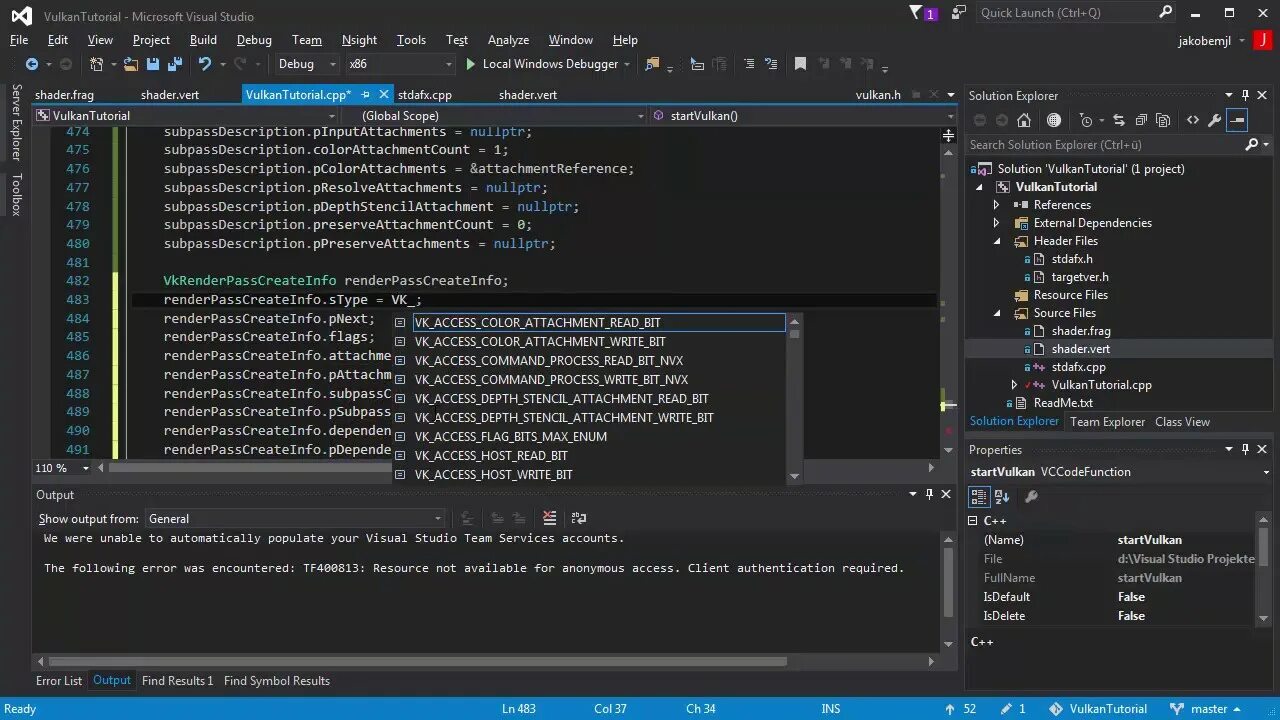Select stdafx.h in Solution Explorer
Screen dimensions: 1280x720
1072,259
